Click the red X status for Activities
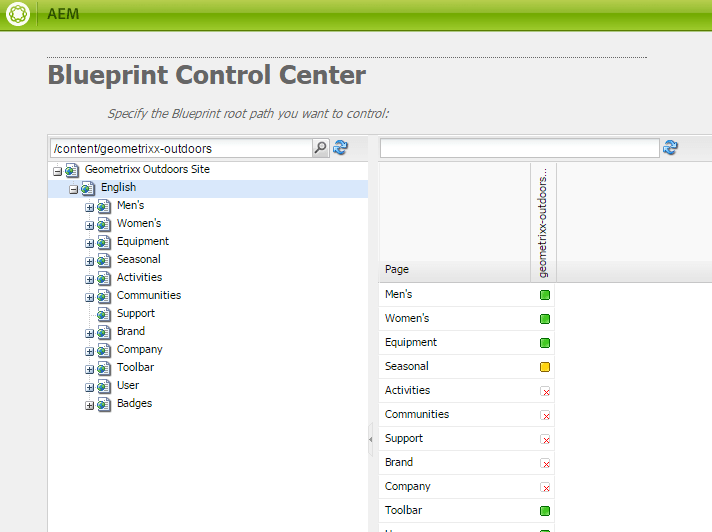This screenshot has height=532, width=712. click(x=545, y=391)
